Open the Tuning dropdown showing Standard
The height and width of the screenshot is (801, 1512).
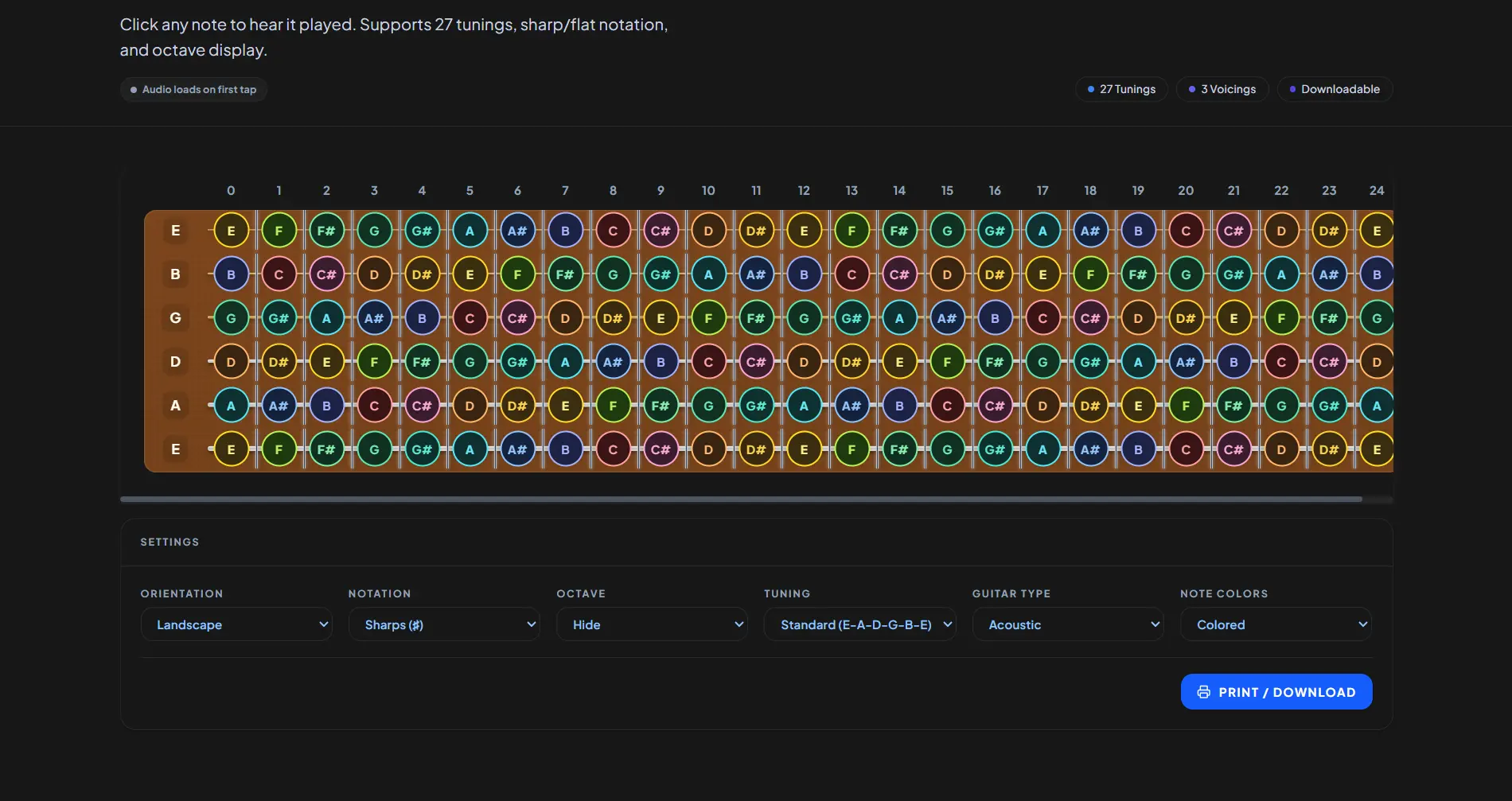[860, 624]
